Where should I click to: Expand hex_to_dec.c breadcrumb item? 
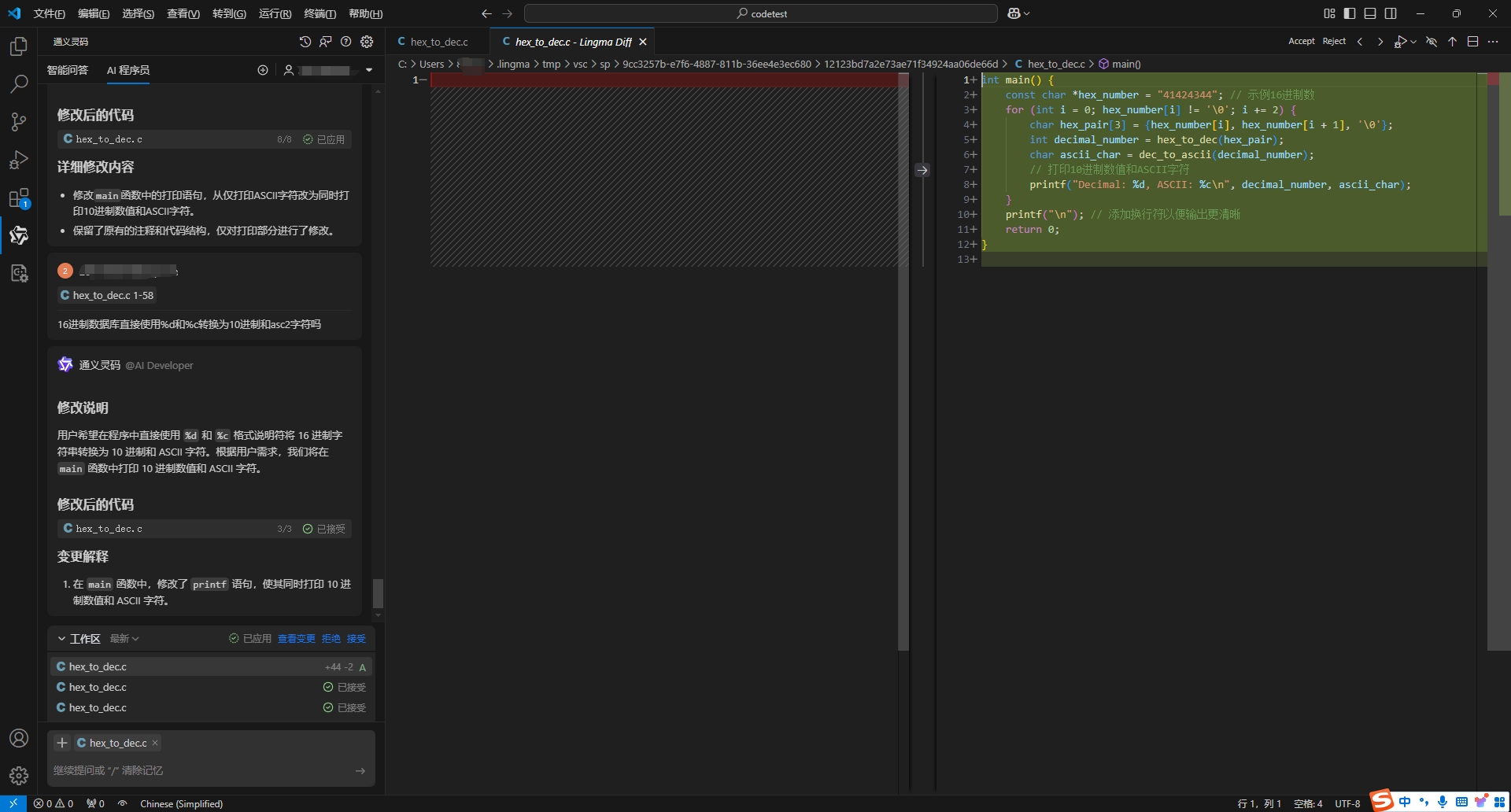tap(1049, 64)
